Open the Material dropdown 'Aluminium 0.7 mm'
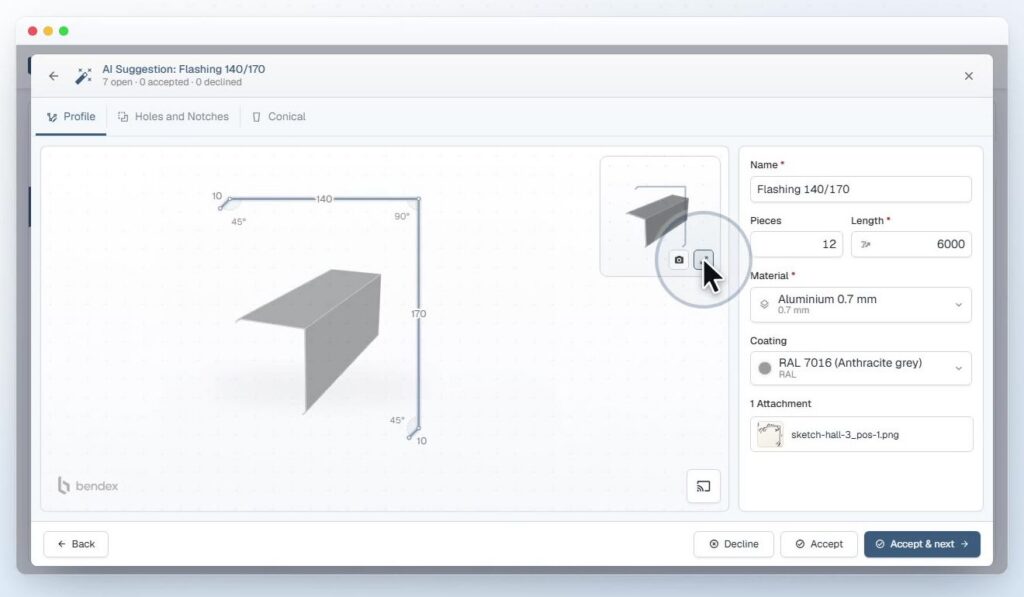The image size is (1024, 597). pos(860,304)
